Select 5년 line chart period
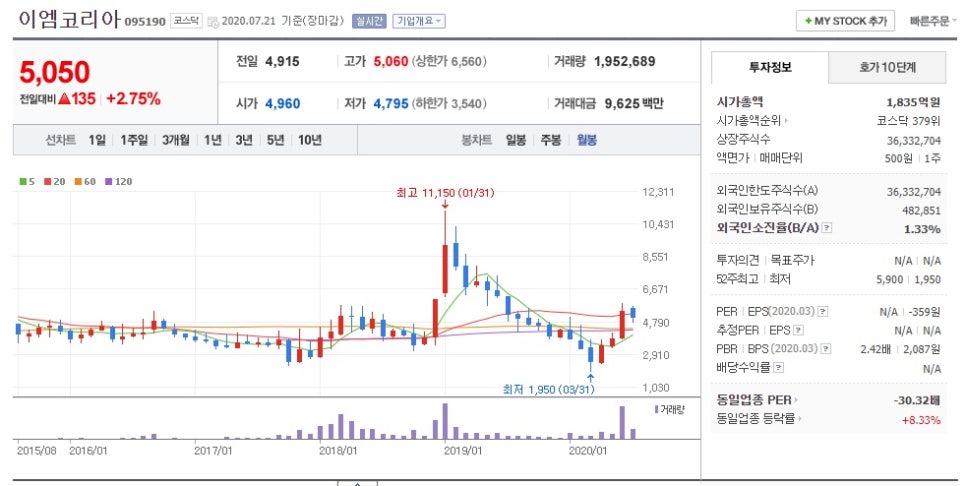 (x=275, y=140)
